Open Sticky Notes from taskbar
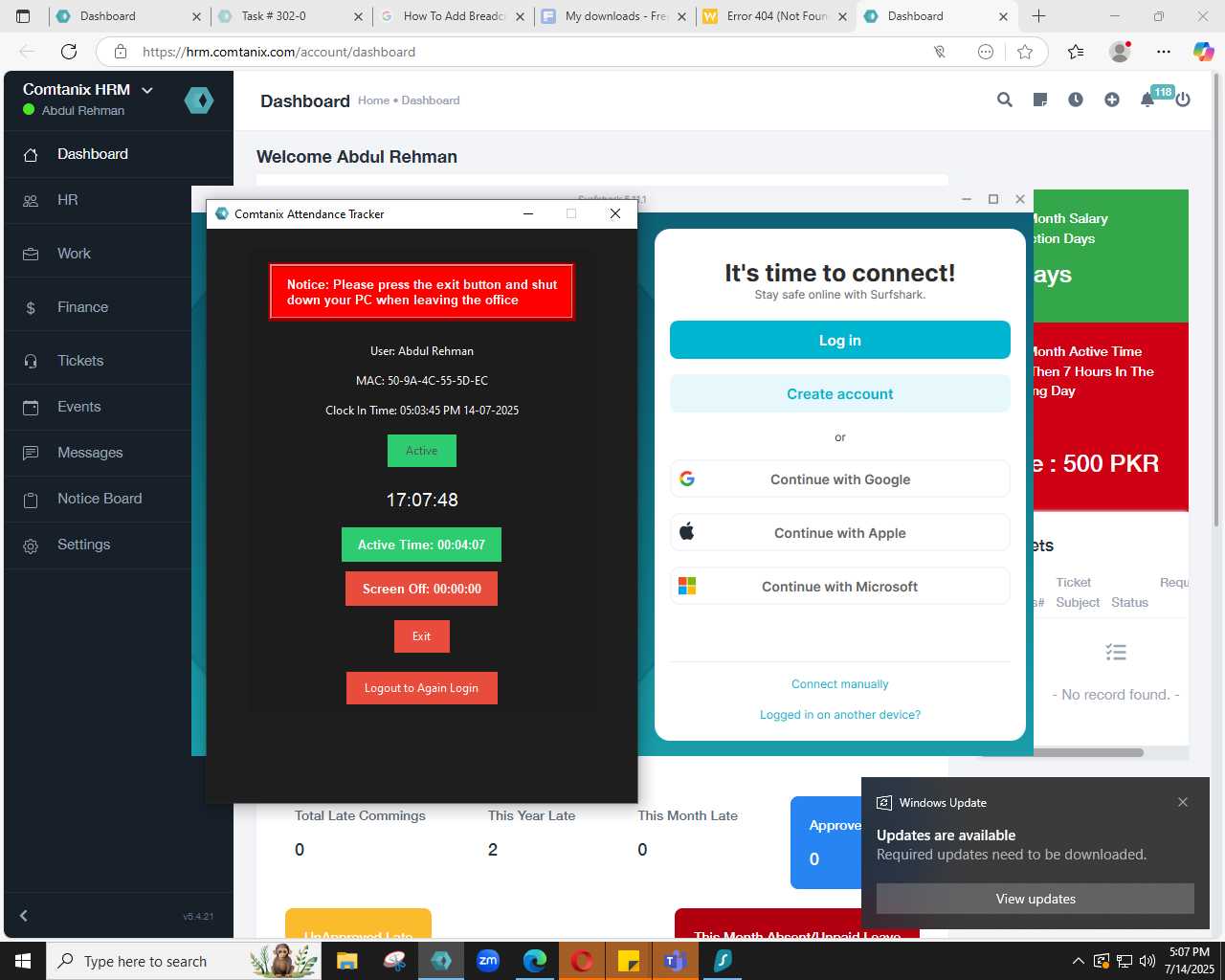 pyautogui.click(x=629, y=961)
